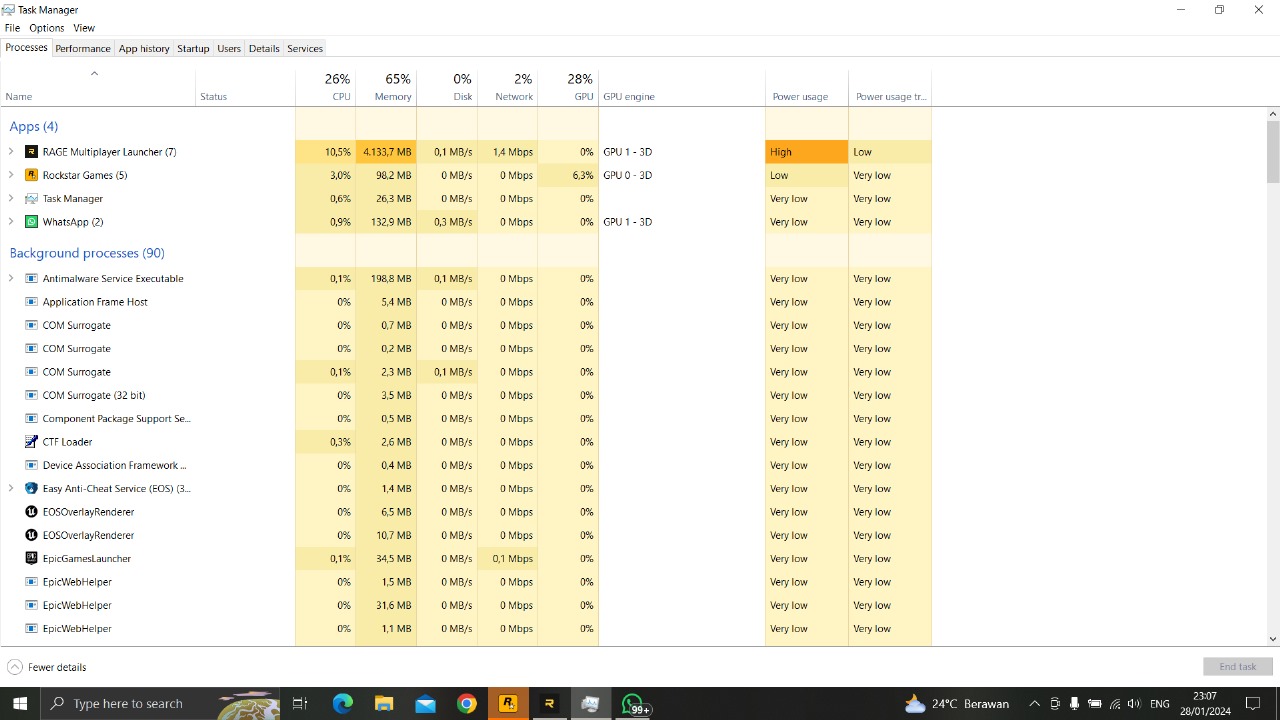
Task: Click the Apps (4) group heading
Action: (34, 126)
